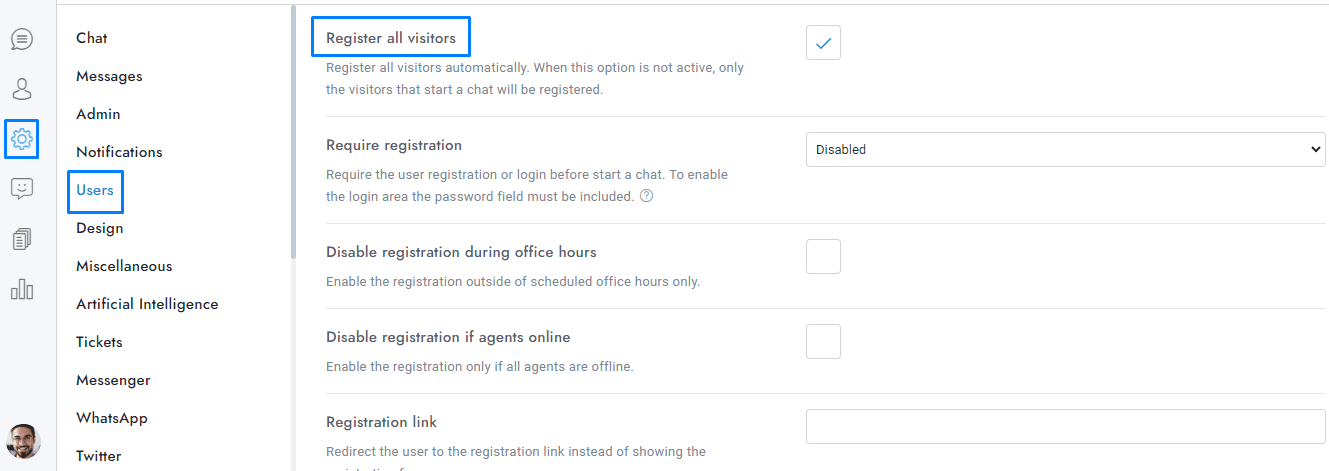Open the Chat settings section

[92, 38]
